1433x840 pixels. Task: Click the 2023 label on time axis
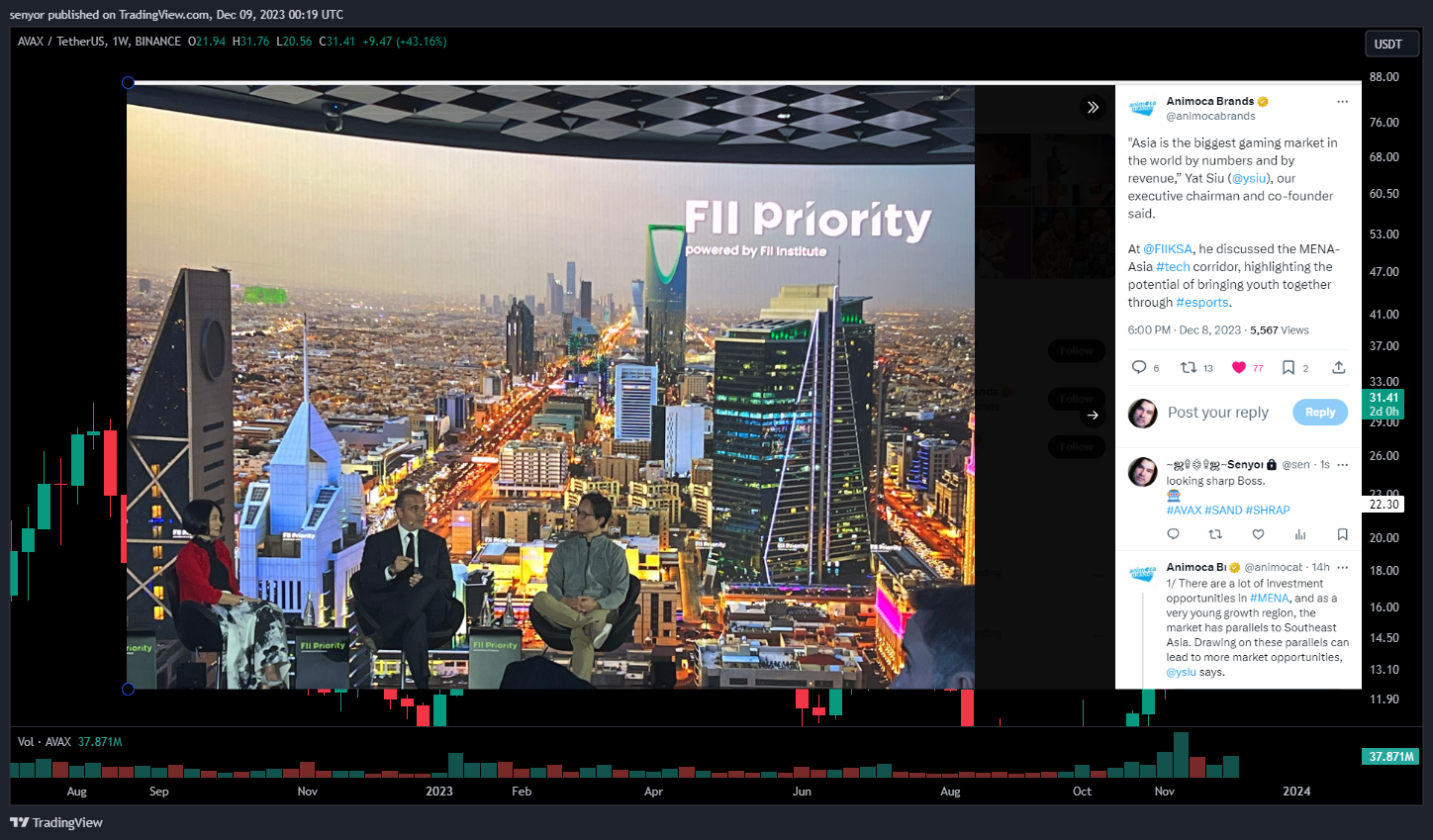pos(439,792)
